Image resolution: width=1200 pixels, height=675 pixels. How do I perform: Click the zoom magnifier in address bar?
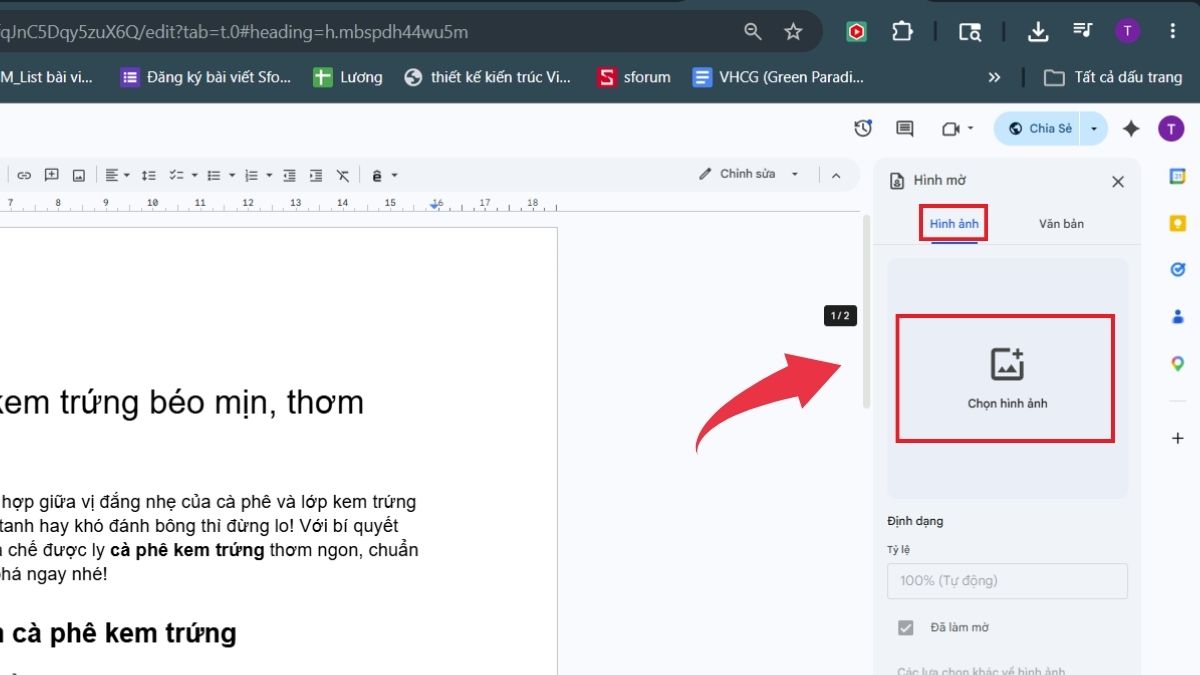[753, 32]
